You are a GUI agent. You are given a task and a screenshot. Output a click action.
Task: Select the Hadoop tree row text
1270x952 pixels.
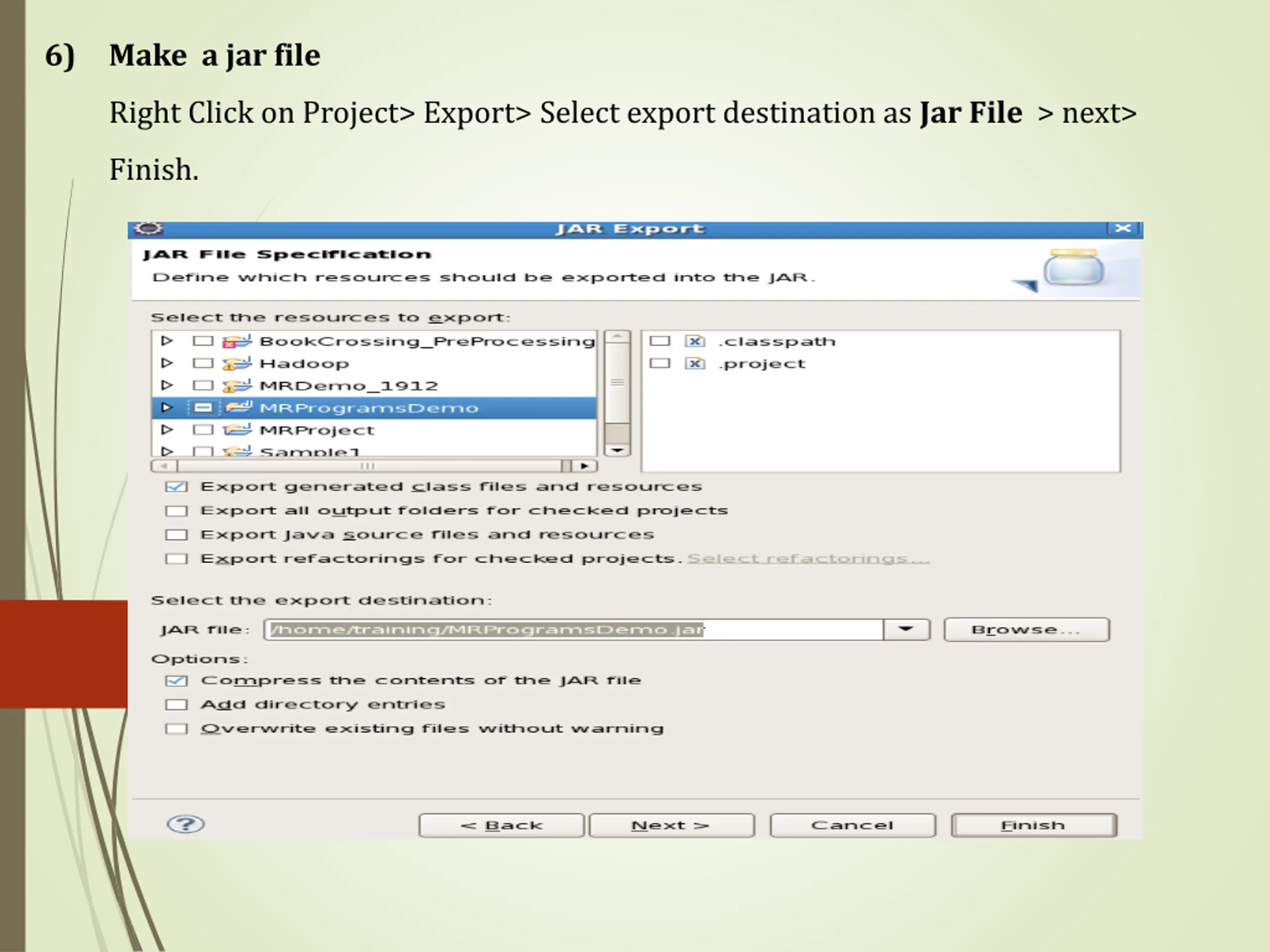point(304,364)
